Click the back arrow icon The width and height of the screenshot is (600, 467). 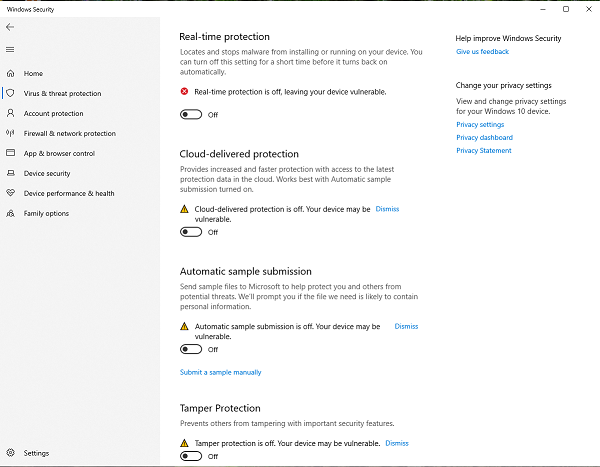click(10, 27)
